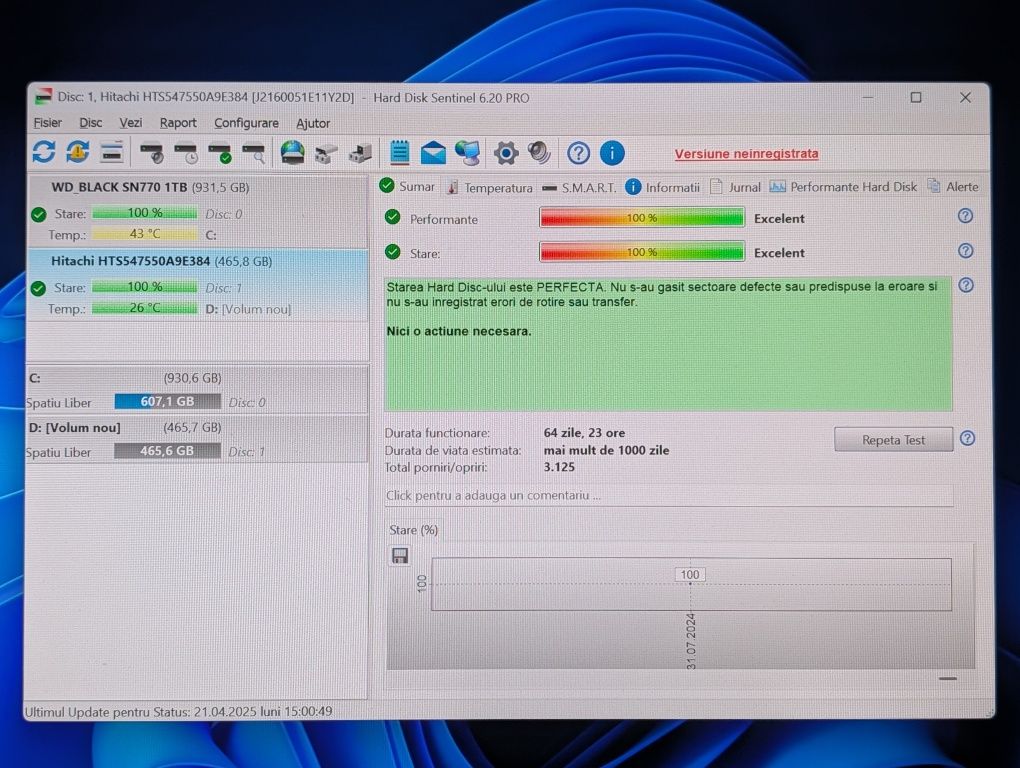Switch to the S.M.A.R.T. tab
The height and width of the screenshot is (768, 1020).
click(x=579, y=188)
